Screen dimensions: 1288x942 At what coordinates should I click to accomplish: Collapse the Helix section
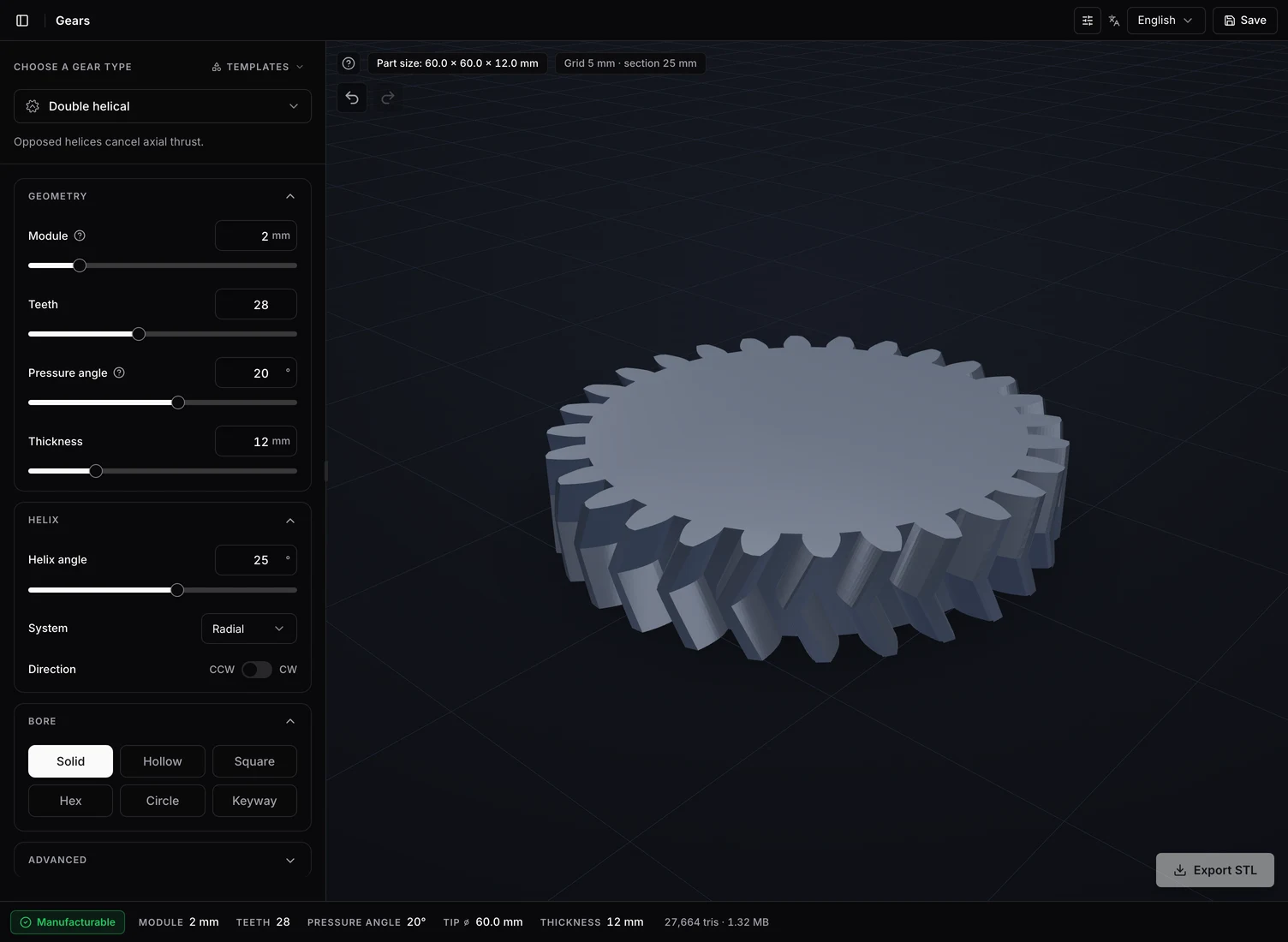(290, 520)
